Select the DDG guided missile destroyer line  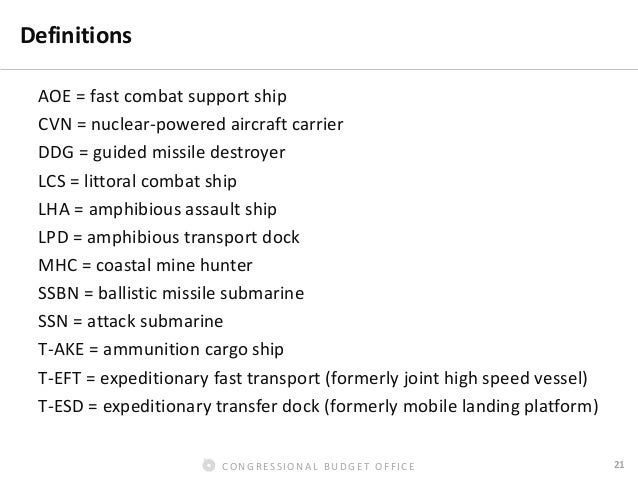pos(161,154)
